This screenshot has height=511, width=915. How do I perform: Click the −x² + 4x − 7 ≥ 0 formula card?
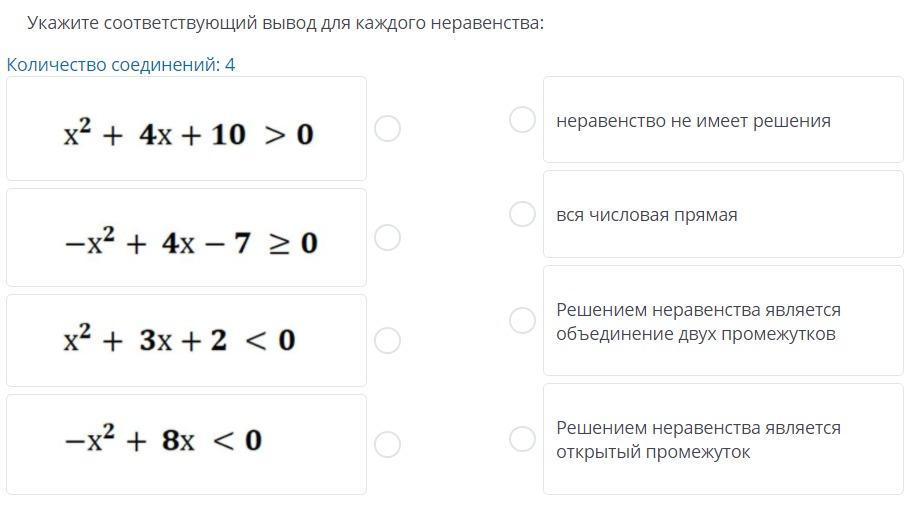click(186, 238)
